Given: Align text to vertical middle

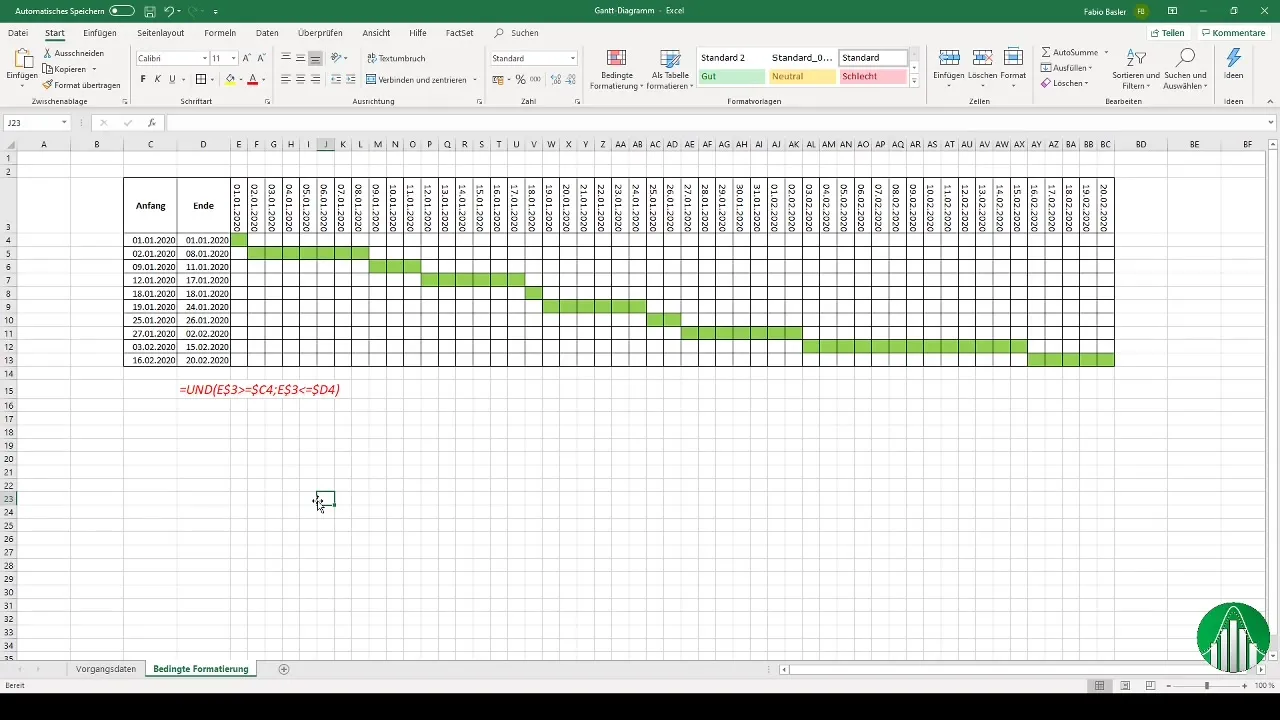Looking at the screenshot, I should [301, 58].
